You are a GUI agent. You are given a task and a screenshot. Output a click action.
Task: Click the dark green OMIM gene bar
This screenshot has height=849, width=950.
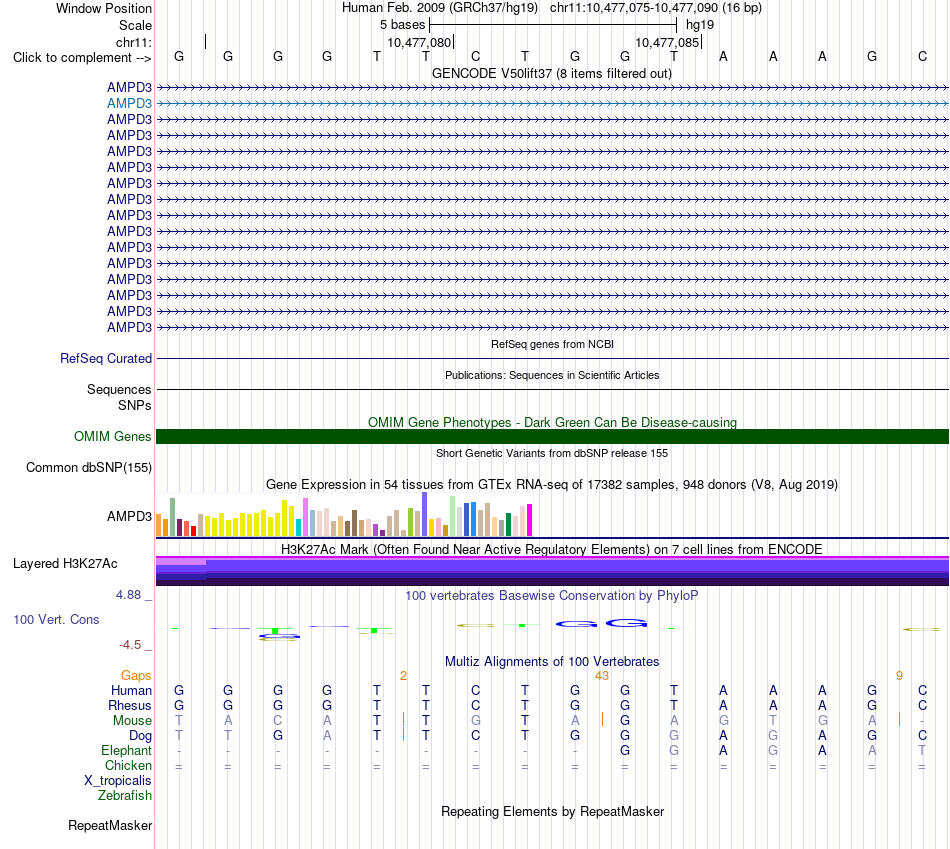point(552,436)
